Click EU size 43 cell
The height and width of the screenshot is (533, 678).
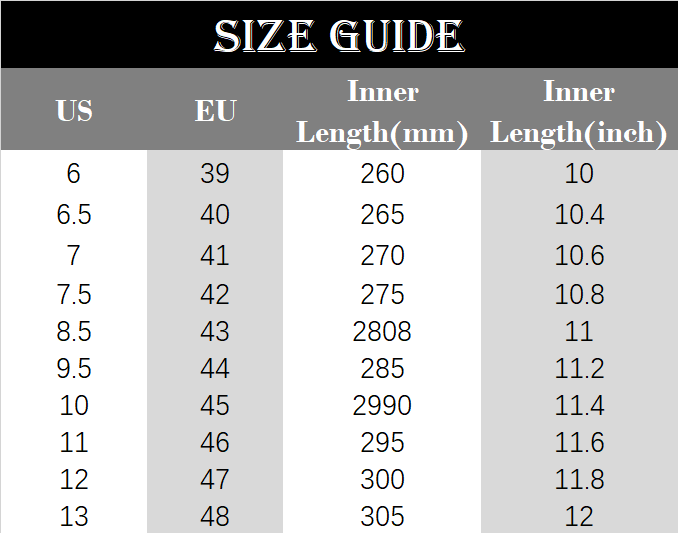pos(215,331)
